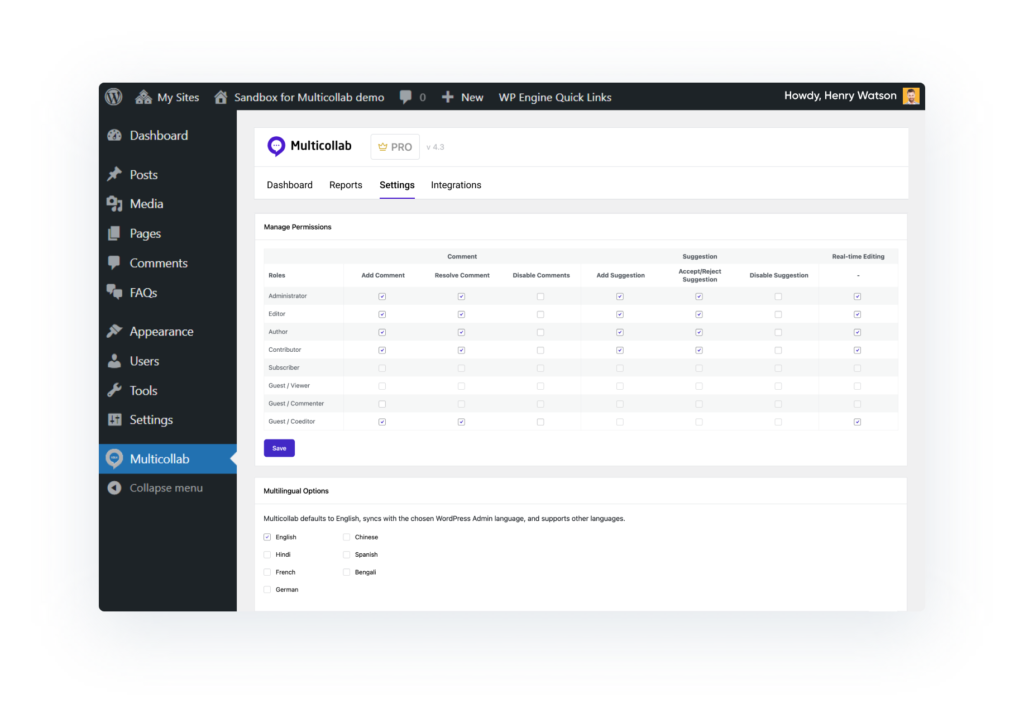The image size is (1024, 727).
Task: Enable the Hindi language checkbox
Action: 267,555
